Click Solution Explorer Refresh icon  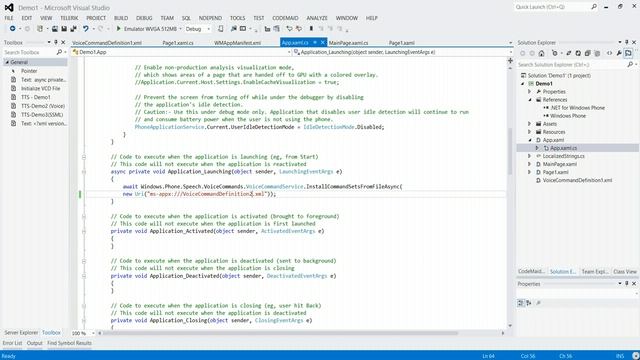point(578,53)
